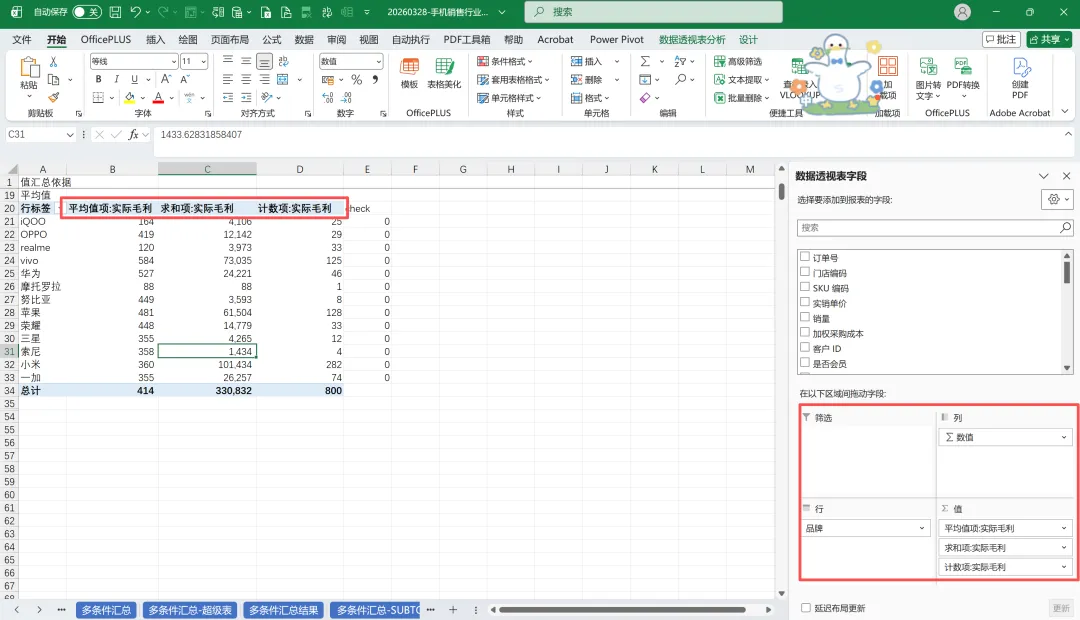Click the 批注 comments button
This screenshot has height=620, width=1080.
pos(1001,39)
